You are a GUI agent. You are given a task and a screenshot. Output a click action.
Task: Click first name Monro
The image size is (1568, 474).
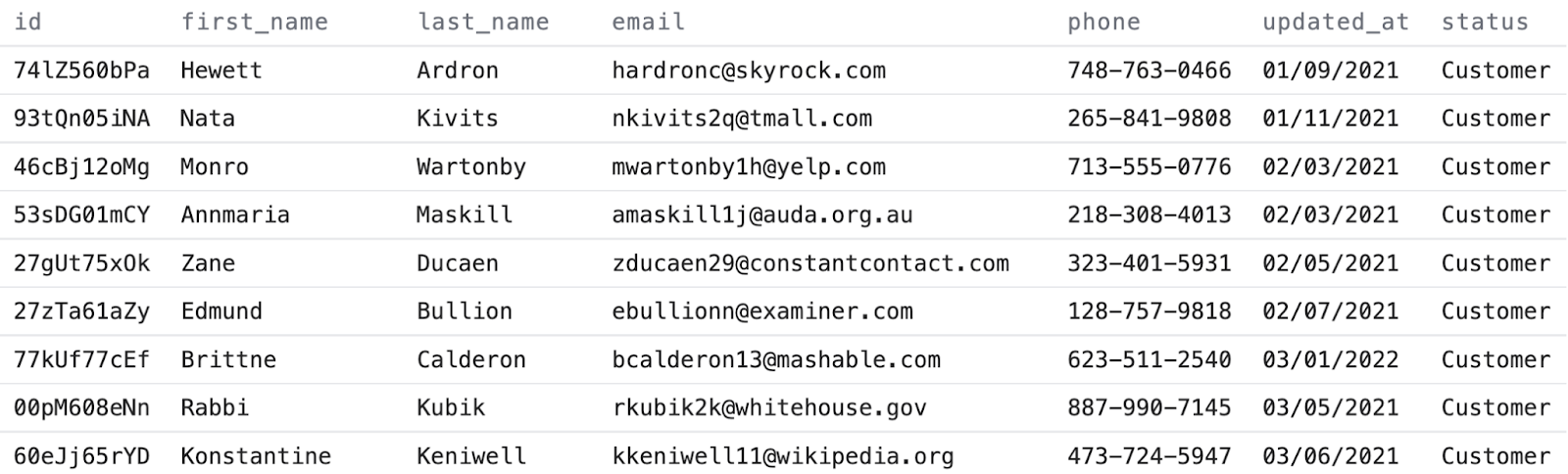click(x=214, y=166)
